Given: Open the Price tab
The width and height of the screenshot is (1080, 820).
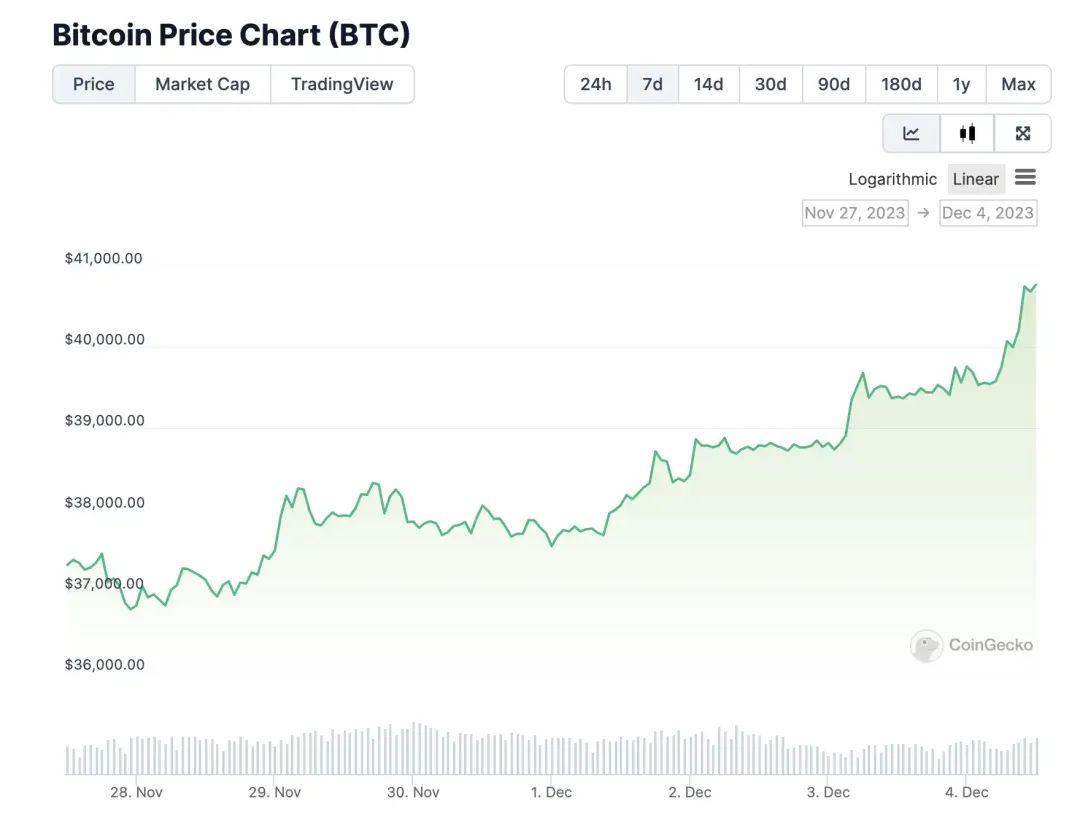Looking at the screenshot, I should [94, 84].
